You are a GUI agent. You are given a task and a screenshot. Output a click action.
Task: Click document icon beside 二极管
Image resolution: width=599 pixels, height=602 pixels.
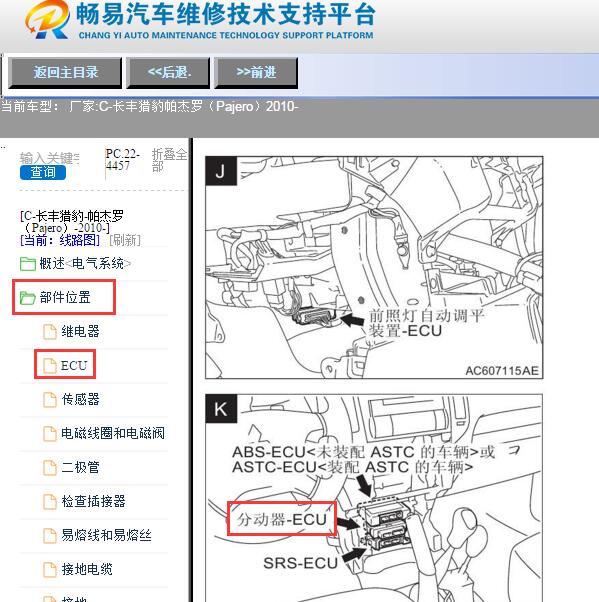[x=50, y=468]
